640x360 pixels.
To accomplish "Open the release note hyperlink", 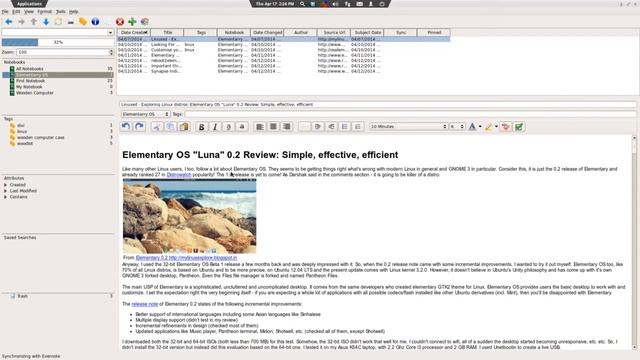I will point(144,304).
